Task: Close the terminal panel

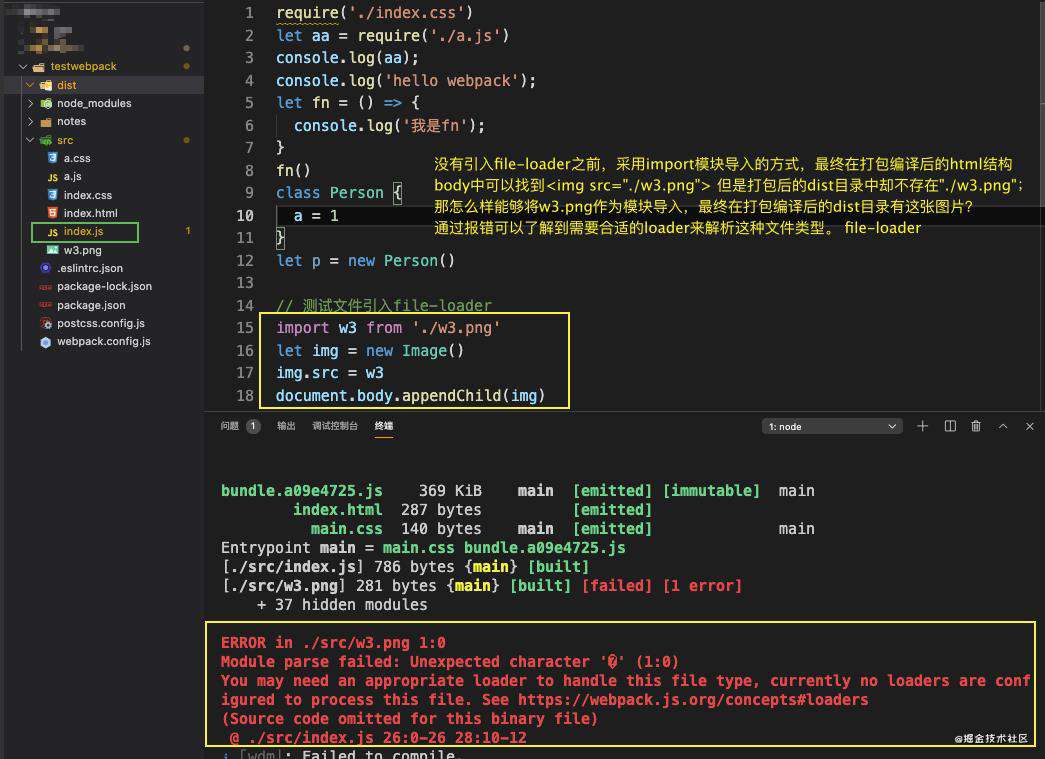Action: pos(1030,426)
